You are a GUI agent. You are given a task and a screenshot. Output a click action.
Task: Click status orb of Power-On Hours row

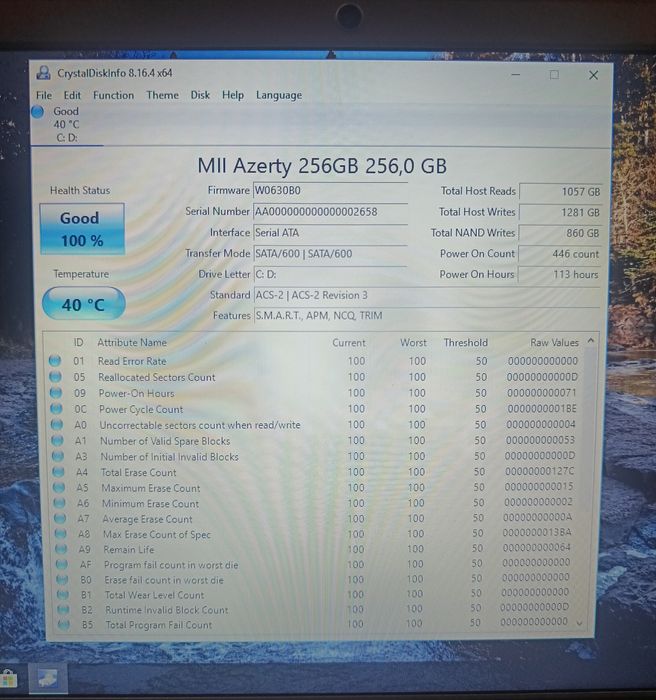point(56,393)
